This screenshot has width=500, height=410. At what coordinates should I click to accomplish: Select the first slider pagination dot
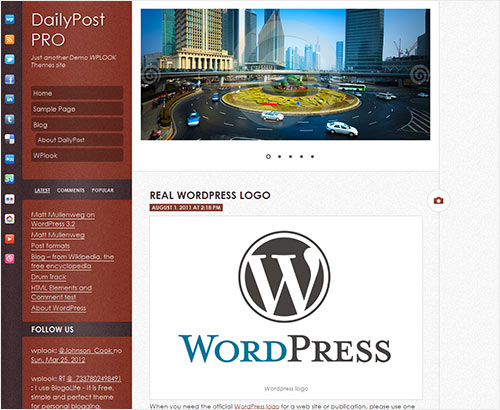268,156
